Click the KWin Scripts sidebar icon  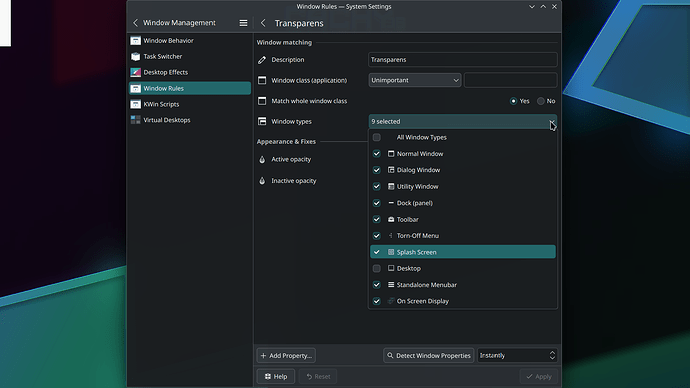(x=136, y=104)
